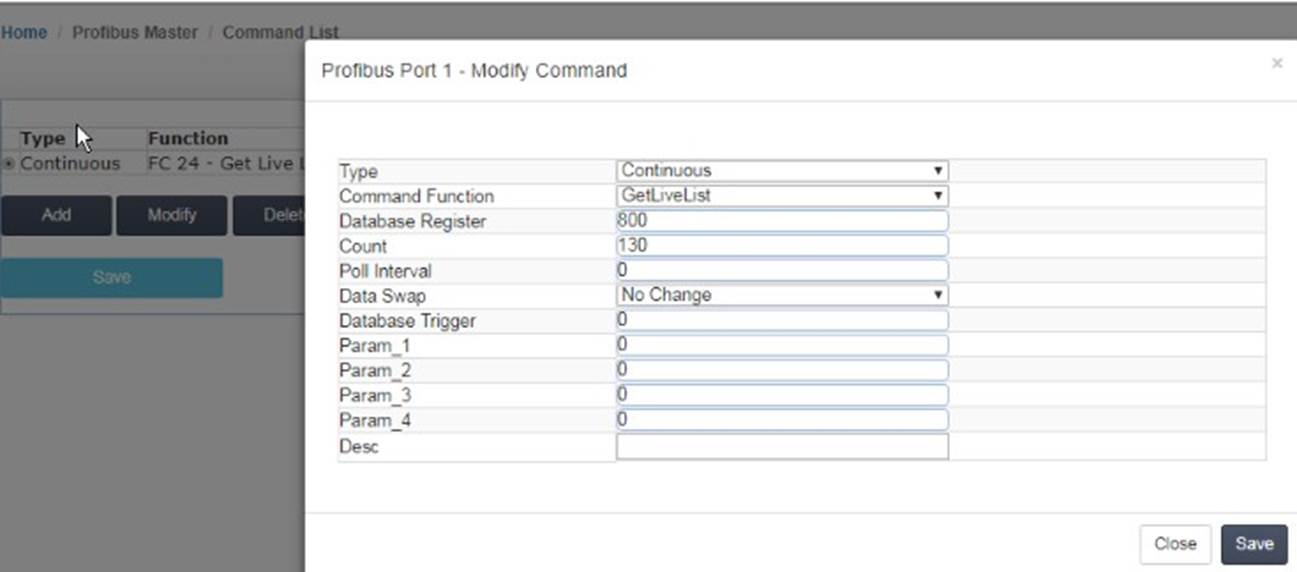Click the empty Desc text field
This screenshot has height=572, width=1297.
(782, 446)
